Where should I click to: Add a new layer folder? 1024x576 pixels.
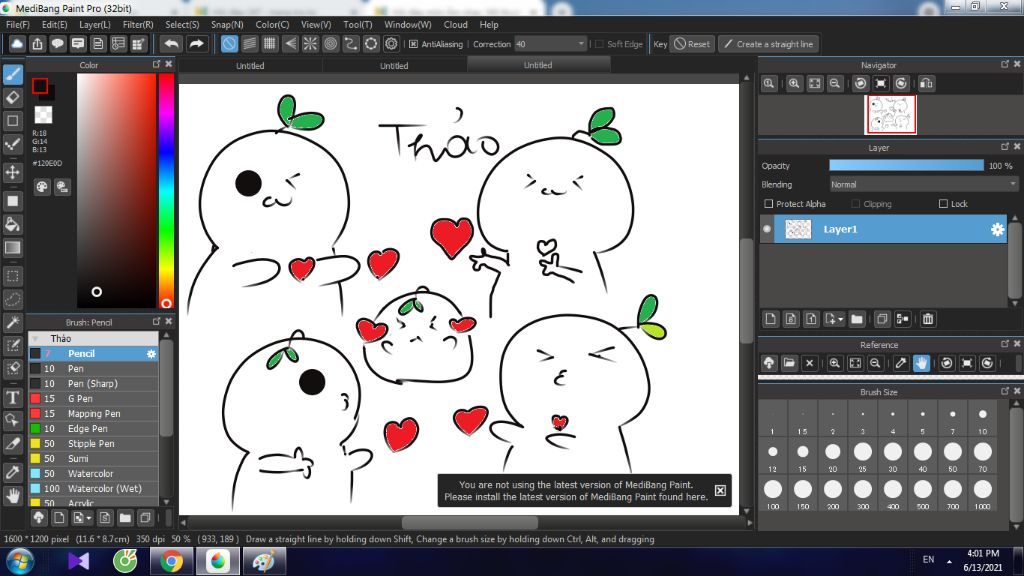857,319
